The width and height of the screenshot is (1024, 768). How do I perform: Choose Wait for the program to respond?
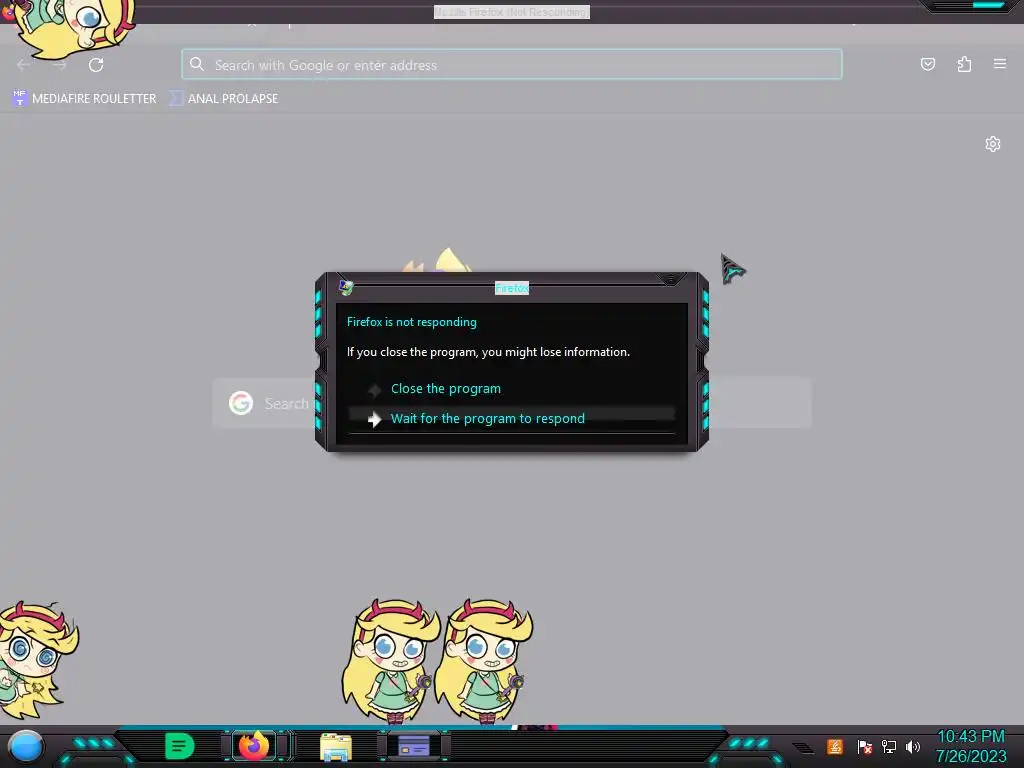click(512, 419)
